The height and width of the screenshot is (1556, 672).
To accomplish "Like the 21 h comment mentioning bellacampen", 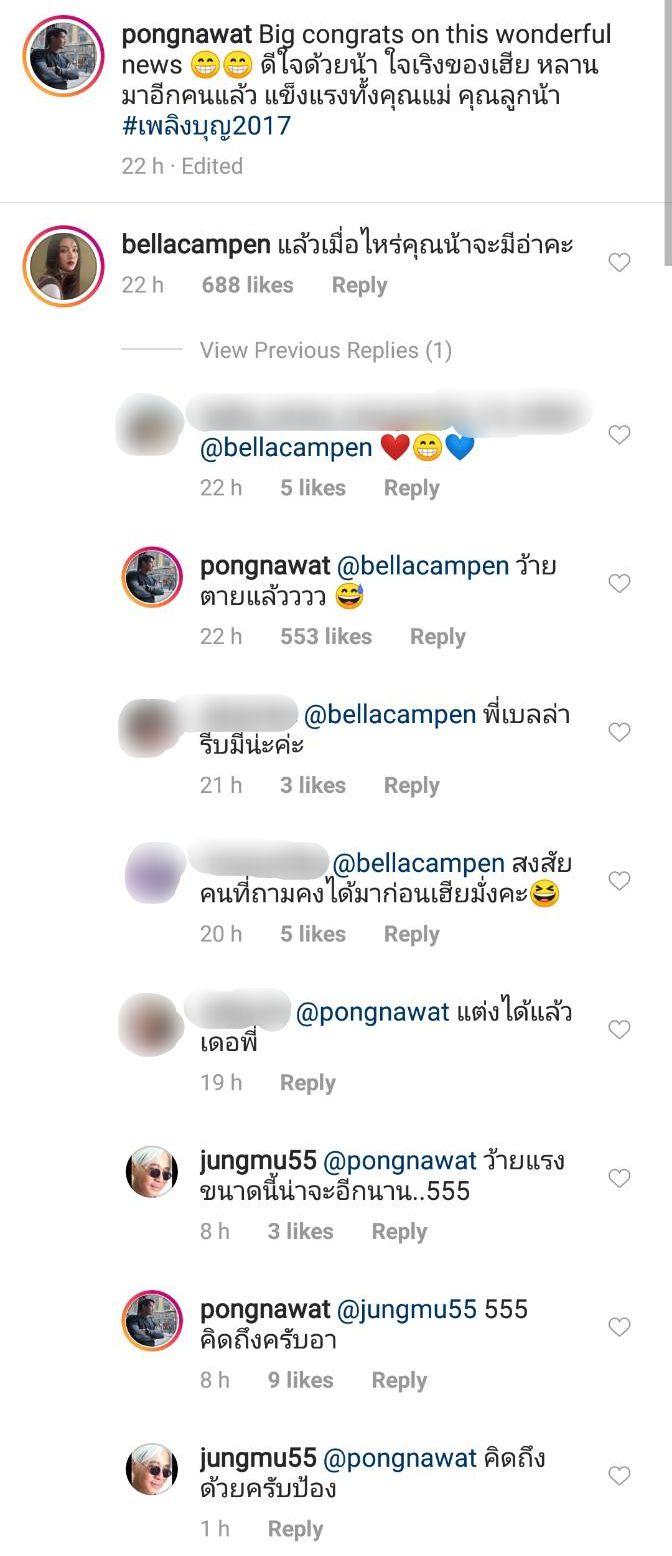I will pos(620,732).
